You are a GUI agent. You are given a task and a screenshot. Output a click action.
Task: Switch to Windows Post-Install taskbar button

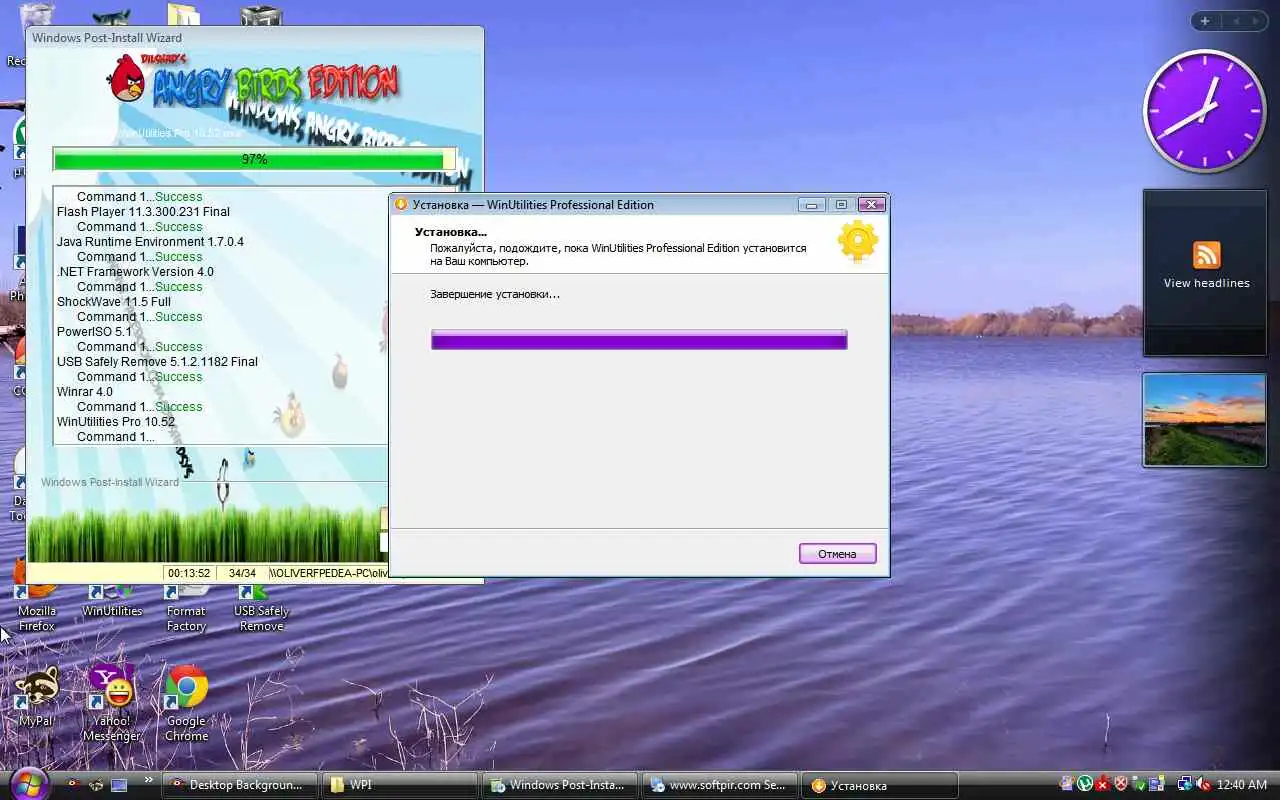pyautogui.click(x=559, y=785)
